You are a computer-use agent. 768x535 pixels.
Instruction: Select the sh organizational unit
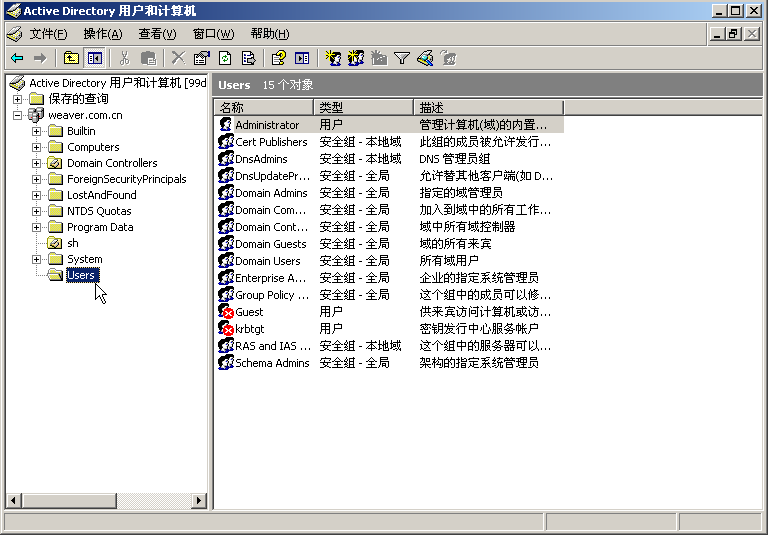(73, 243)
